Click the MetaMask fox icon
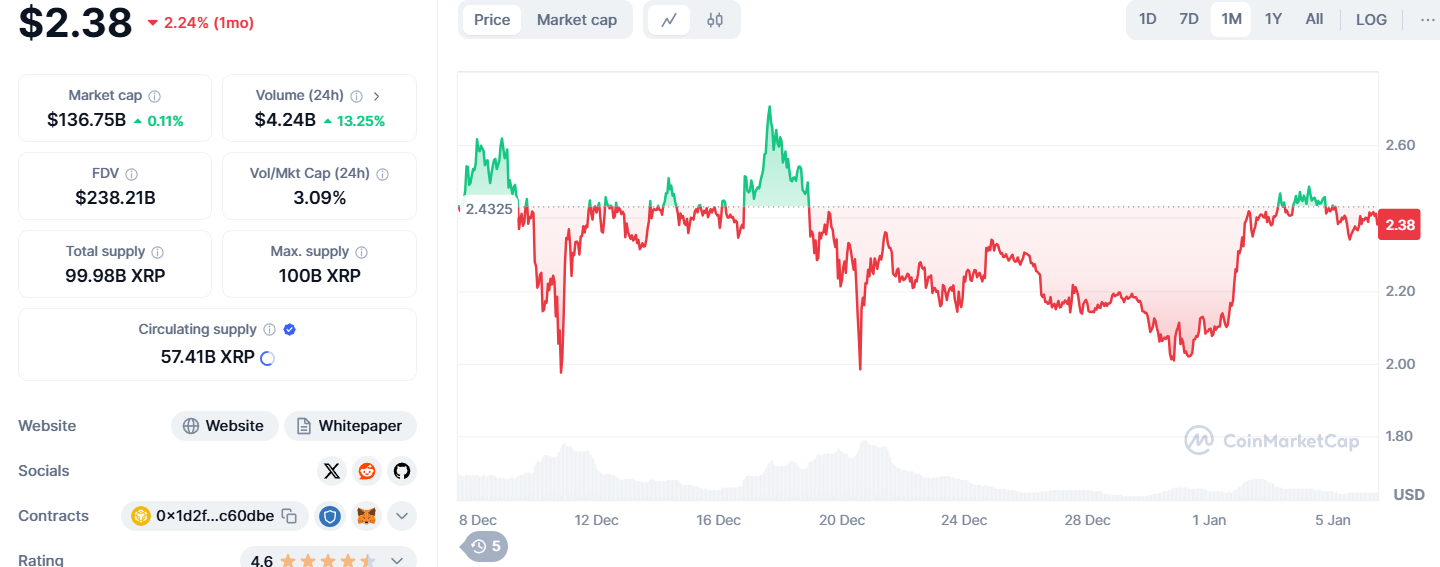 (x=367, y=516)
